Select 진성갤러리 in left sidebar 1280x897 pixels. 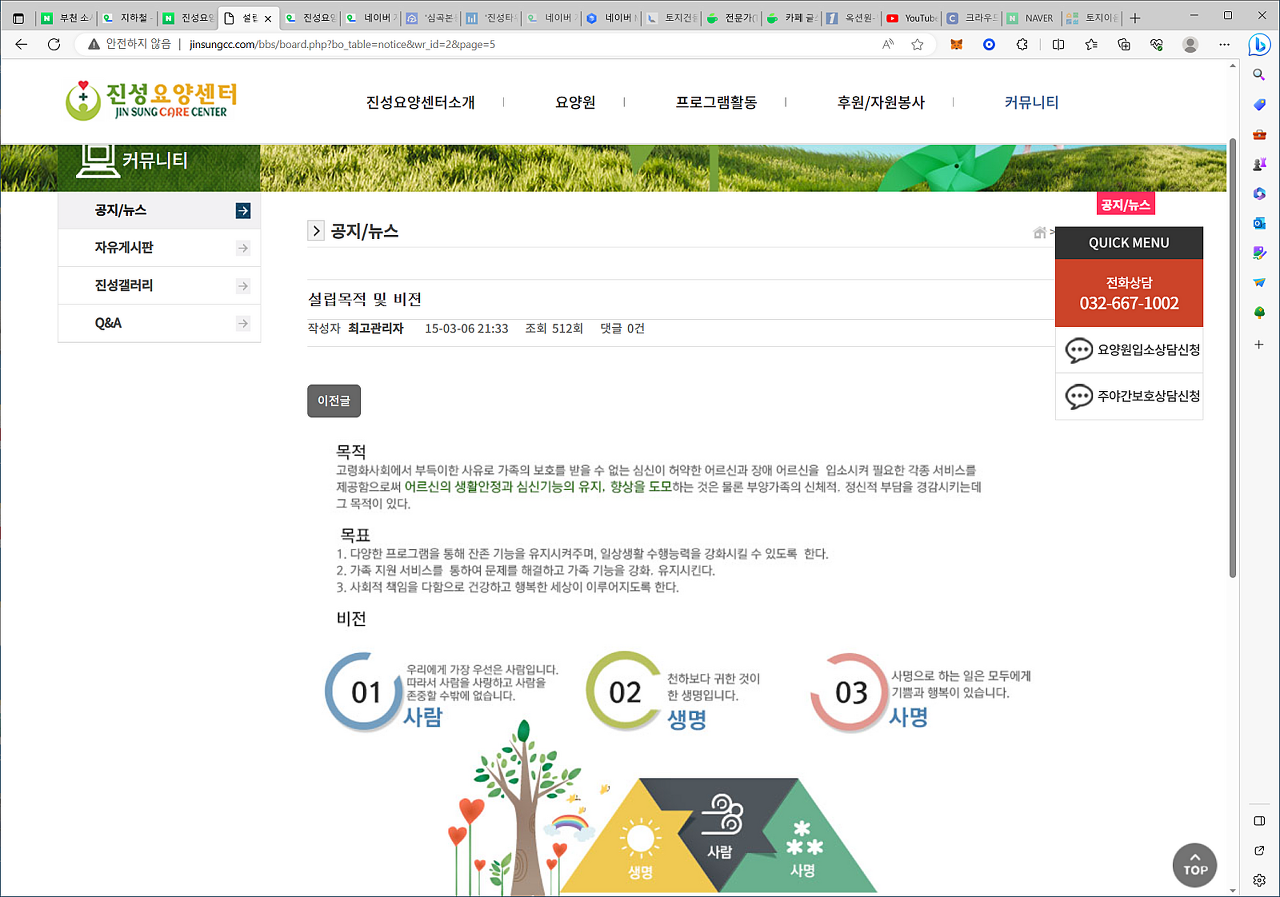pyautogui.click(x=159, y=286)
